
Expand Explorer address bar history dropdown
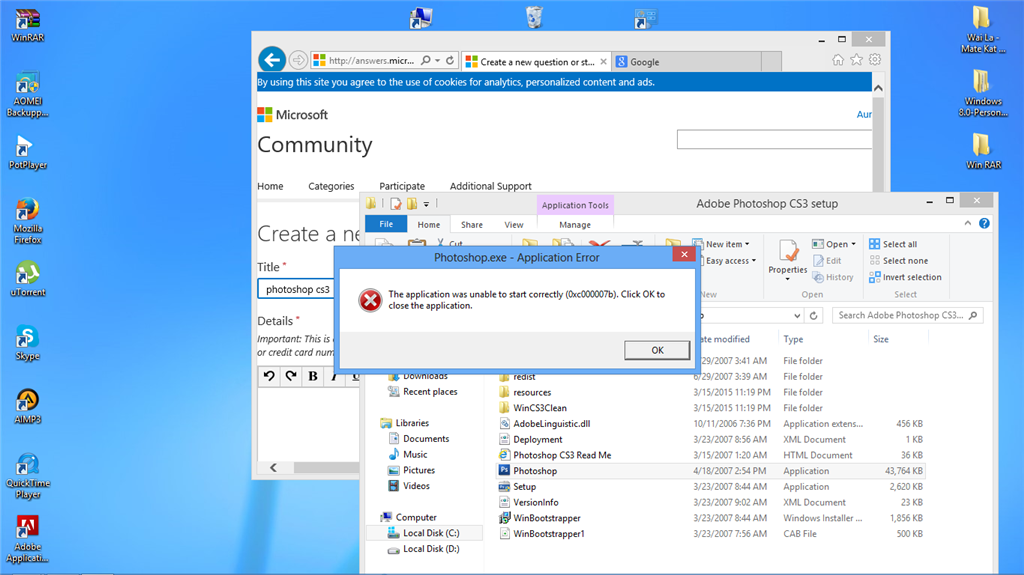797,316
